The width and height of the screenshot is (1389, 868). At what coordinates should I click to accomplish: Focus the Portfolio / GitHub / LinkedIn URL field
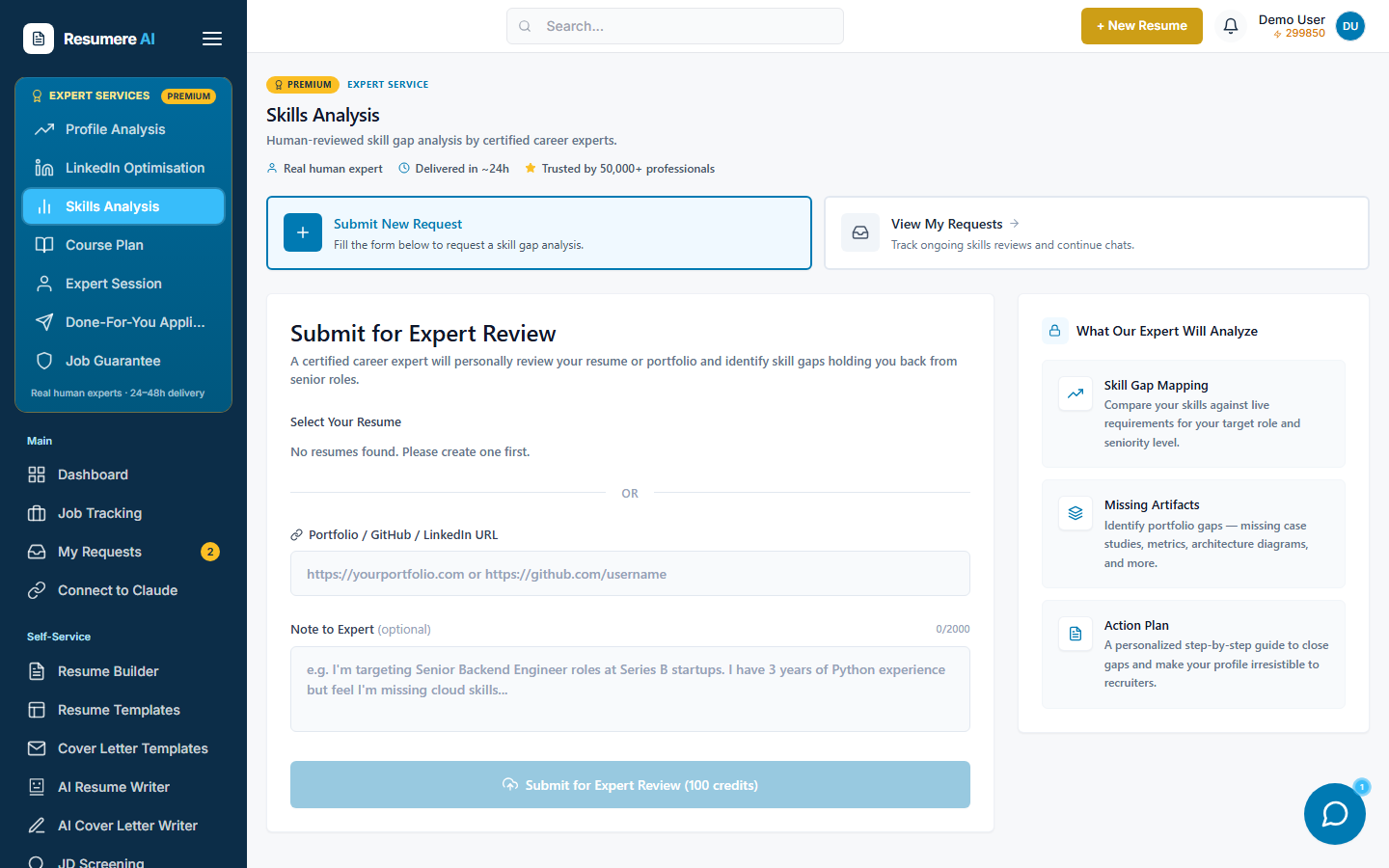[630, 574]
